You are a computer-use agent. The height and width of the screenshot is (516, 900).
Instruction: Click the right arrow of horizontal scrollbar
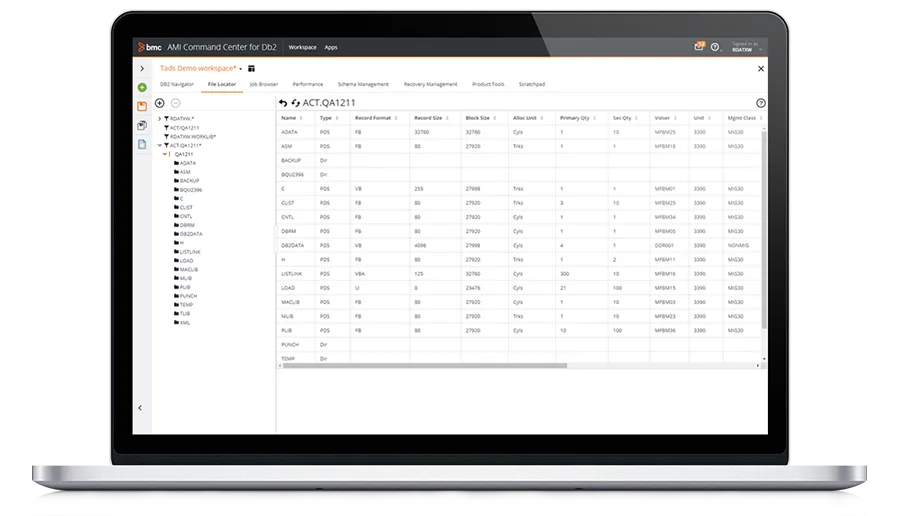coord(758,366)
